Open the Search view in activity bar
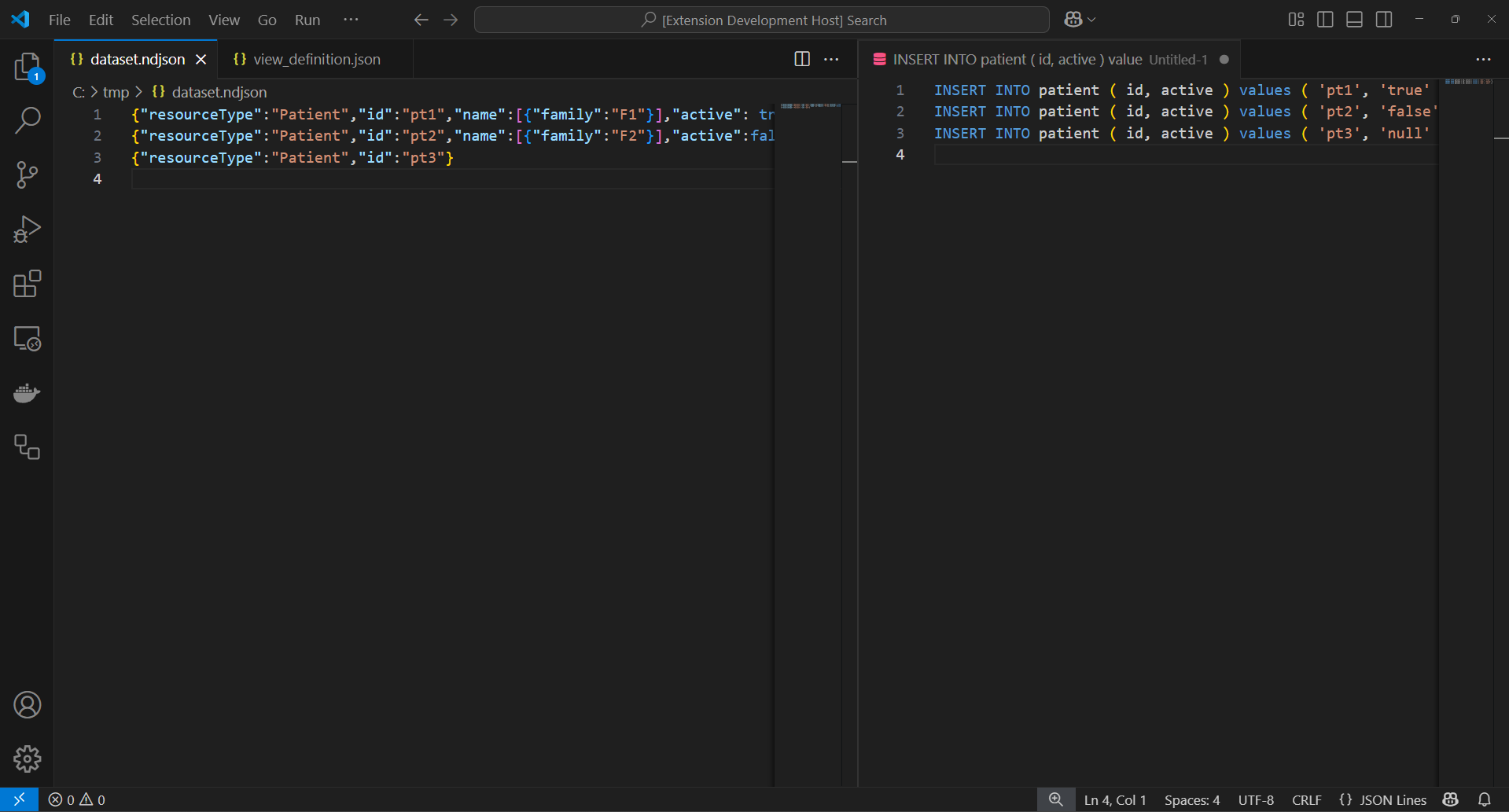Image resolution: width=1509 pixels, height=812 pixels. [28, 120]
